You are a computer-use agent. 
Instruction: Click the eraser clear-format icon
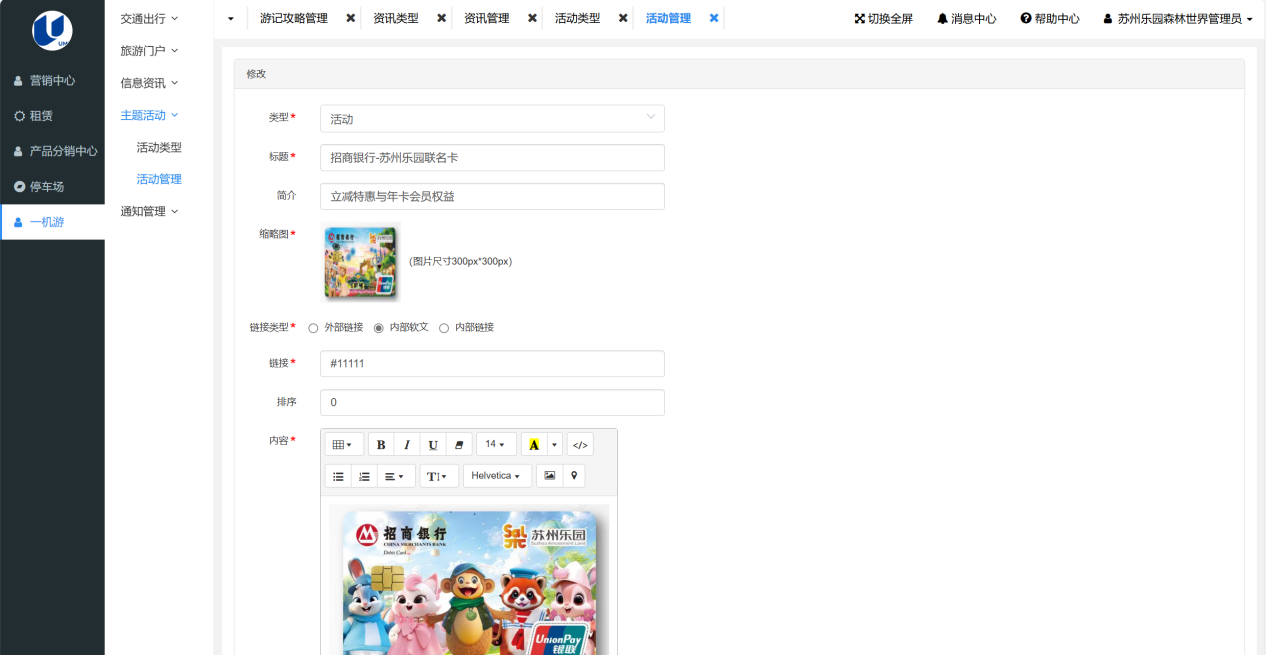(459, 444)
